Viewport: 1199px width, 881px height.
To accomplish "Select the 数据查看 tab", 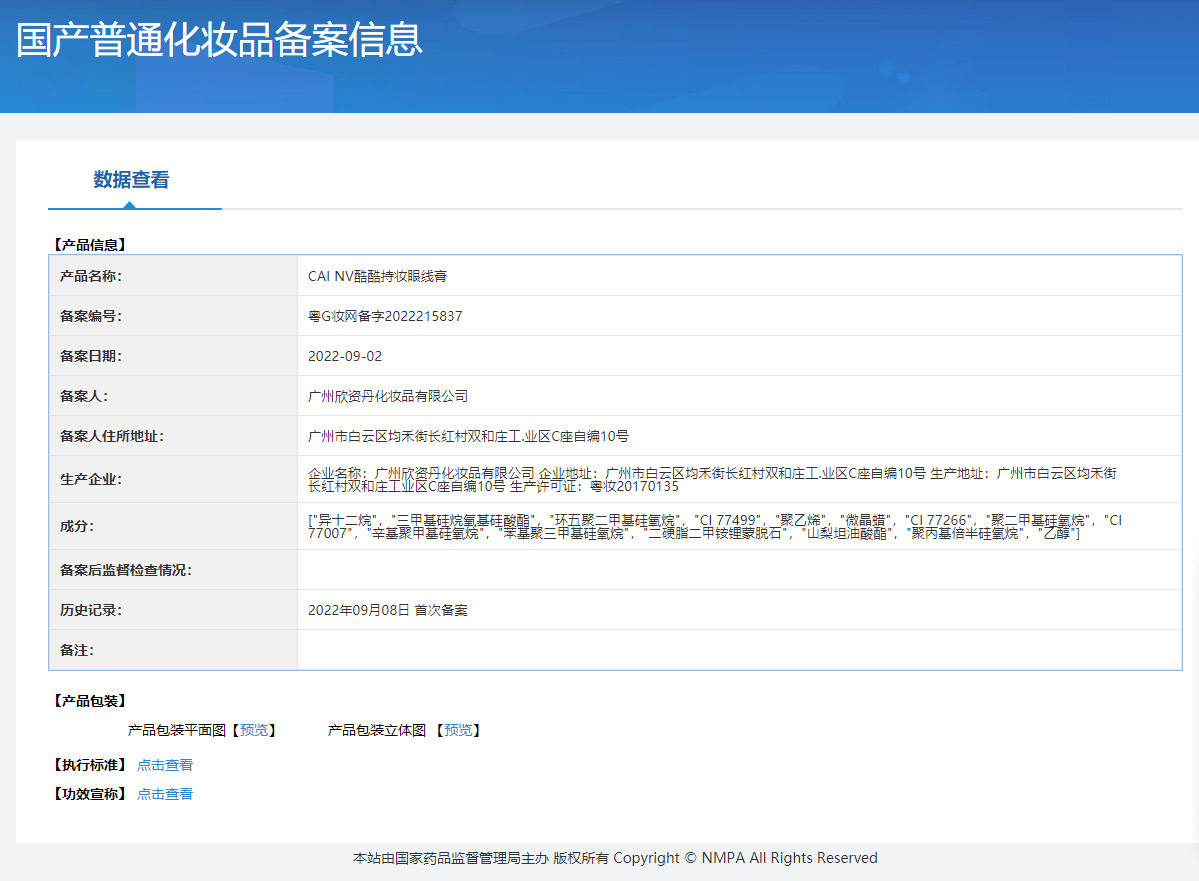I will pyautogui.click(x=132, y=180).
